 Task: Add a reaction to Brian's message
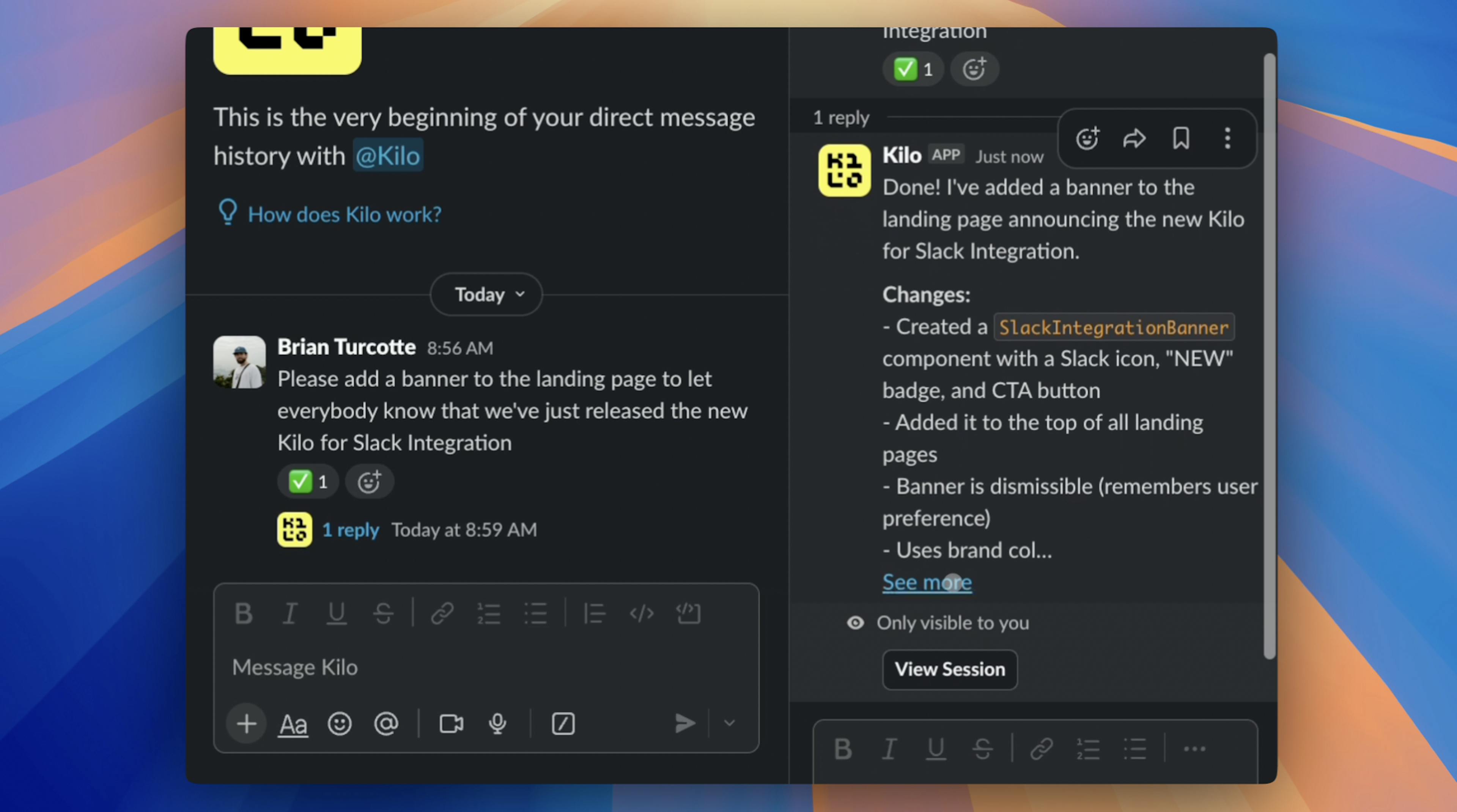click(369, 481)
